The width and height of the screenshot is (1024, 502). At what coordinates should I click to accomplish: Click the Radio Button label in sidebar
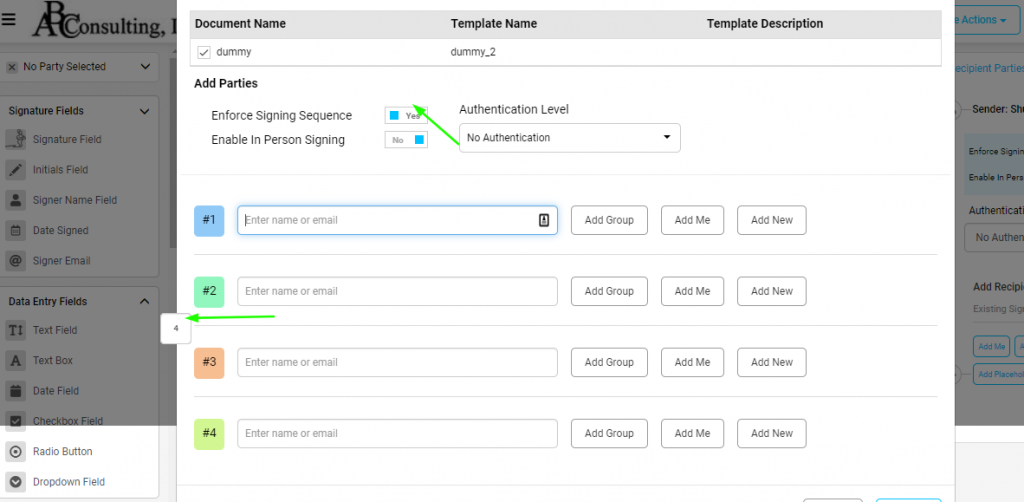63,452
